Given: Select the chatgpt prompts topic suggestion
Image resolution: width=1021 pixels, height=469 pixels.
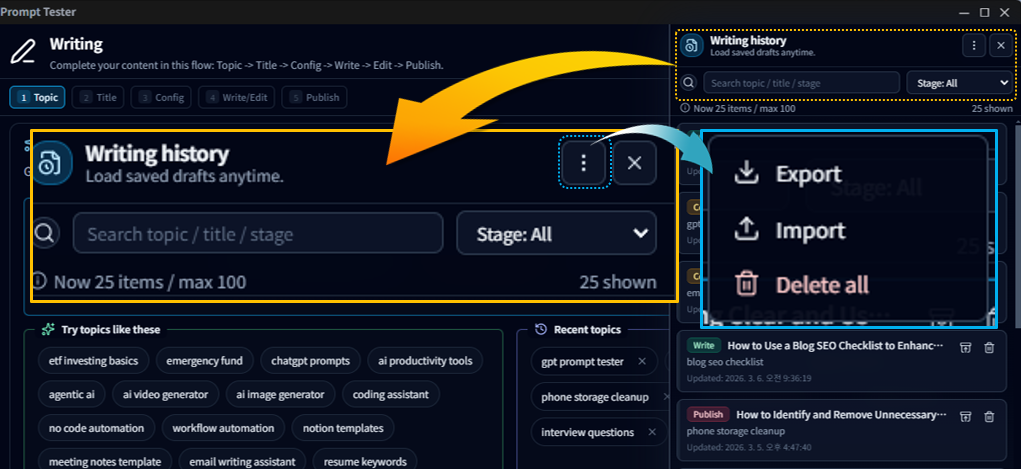Looking at the screenshot, I should click(311, 360).
